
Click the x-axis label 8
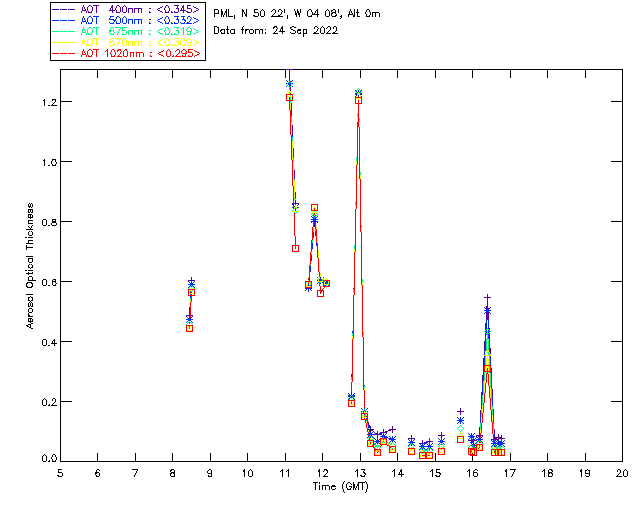click(173, 473)
